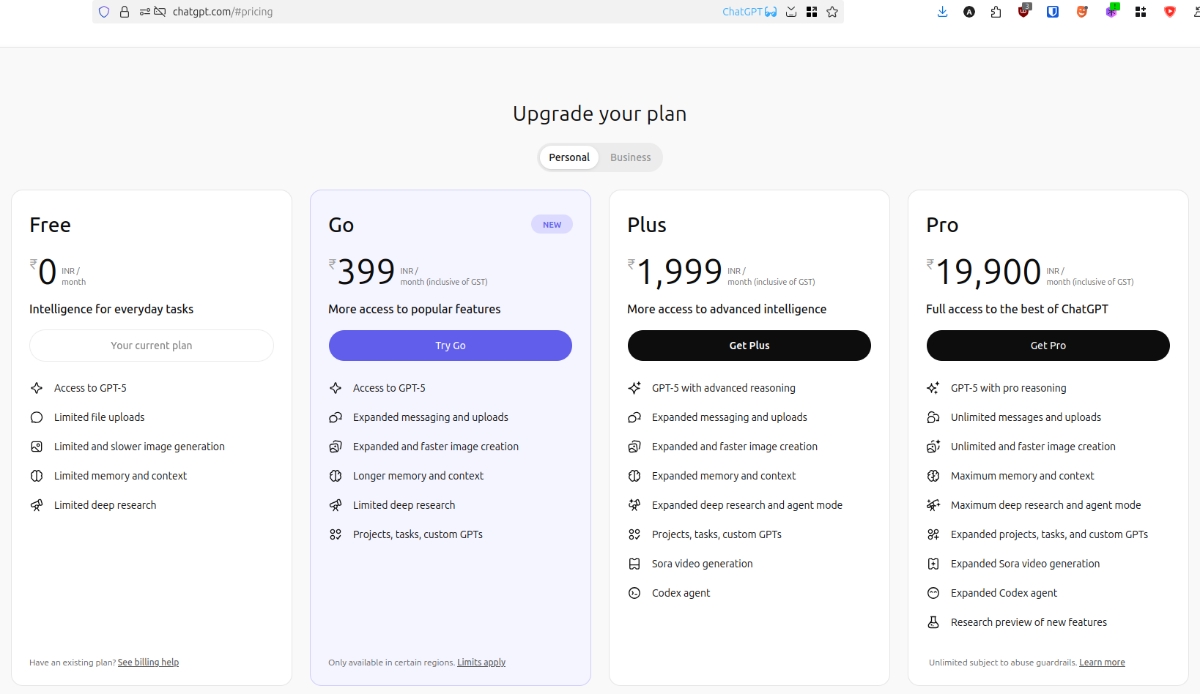Viewport: 1200px width, 694px height.
Task: Click the Sora video generation icon in Plus
Action: pyautogui.click(x=633, y=563)
